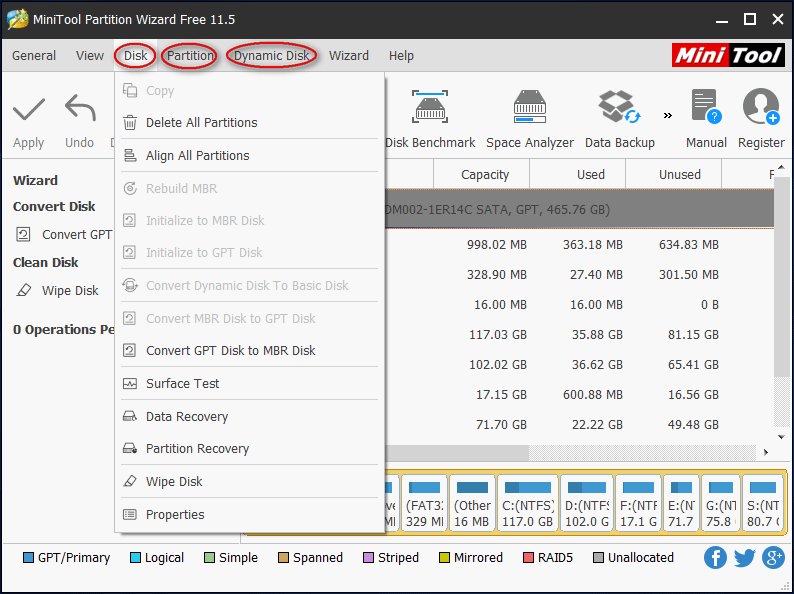Select the 16.00 MB partition row
This screenshot has height=594, width=794.
tap(579, 305)
